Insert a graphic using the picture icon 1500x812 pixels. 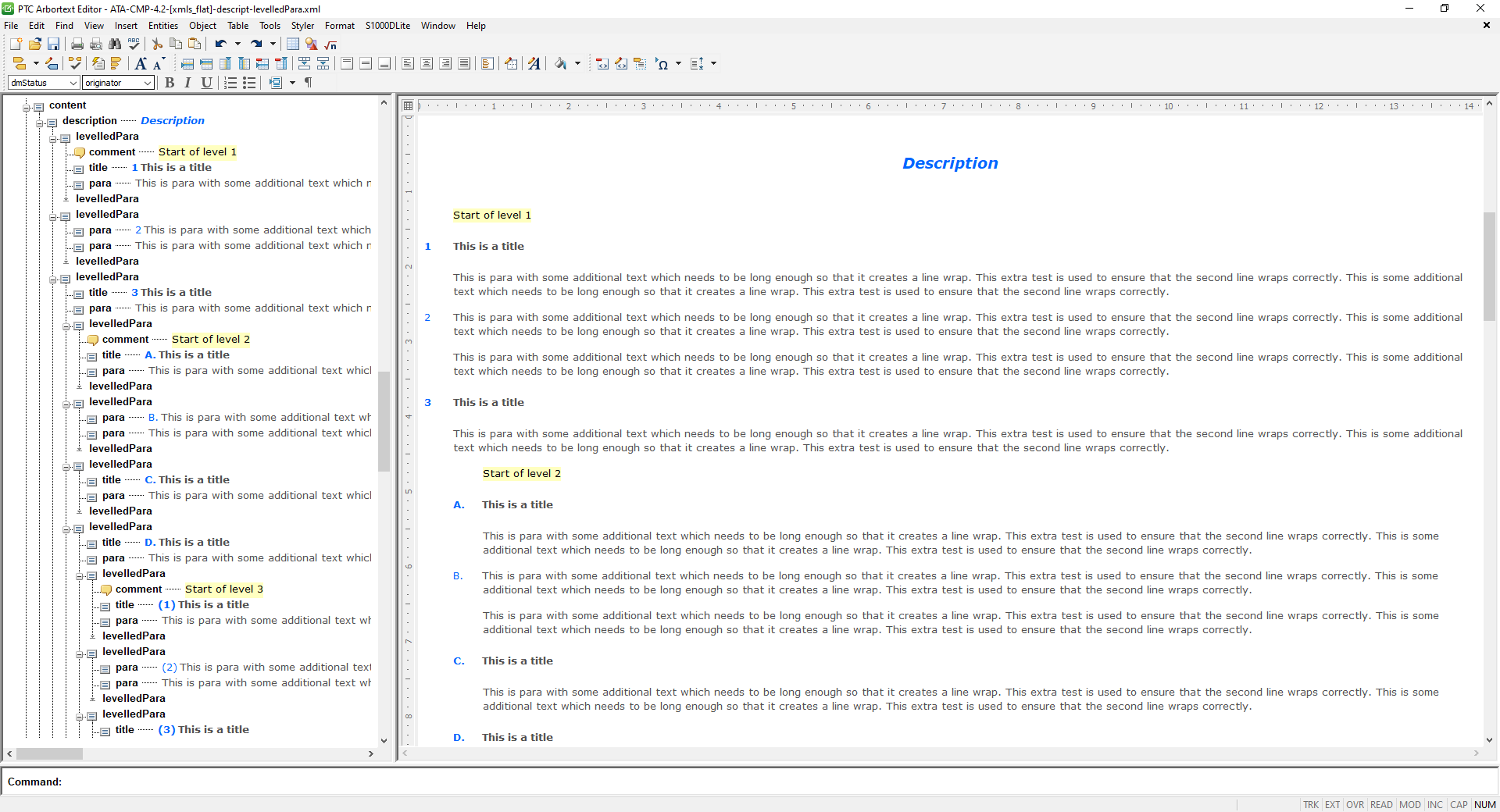(x=311, y=45)
